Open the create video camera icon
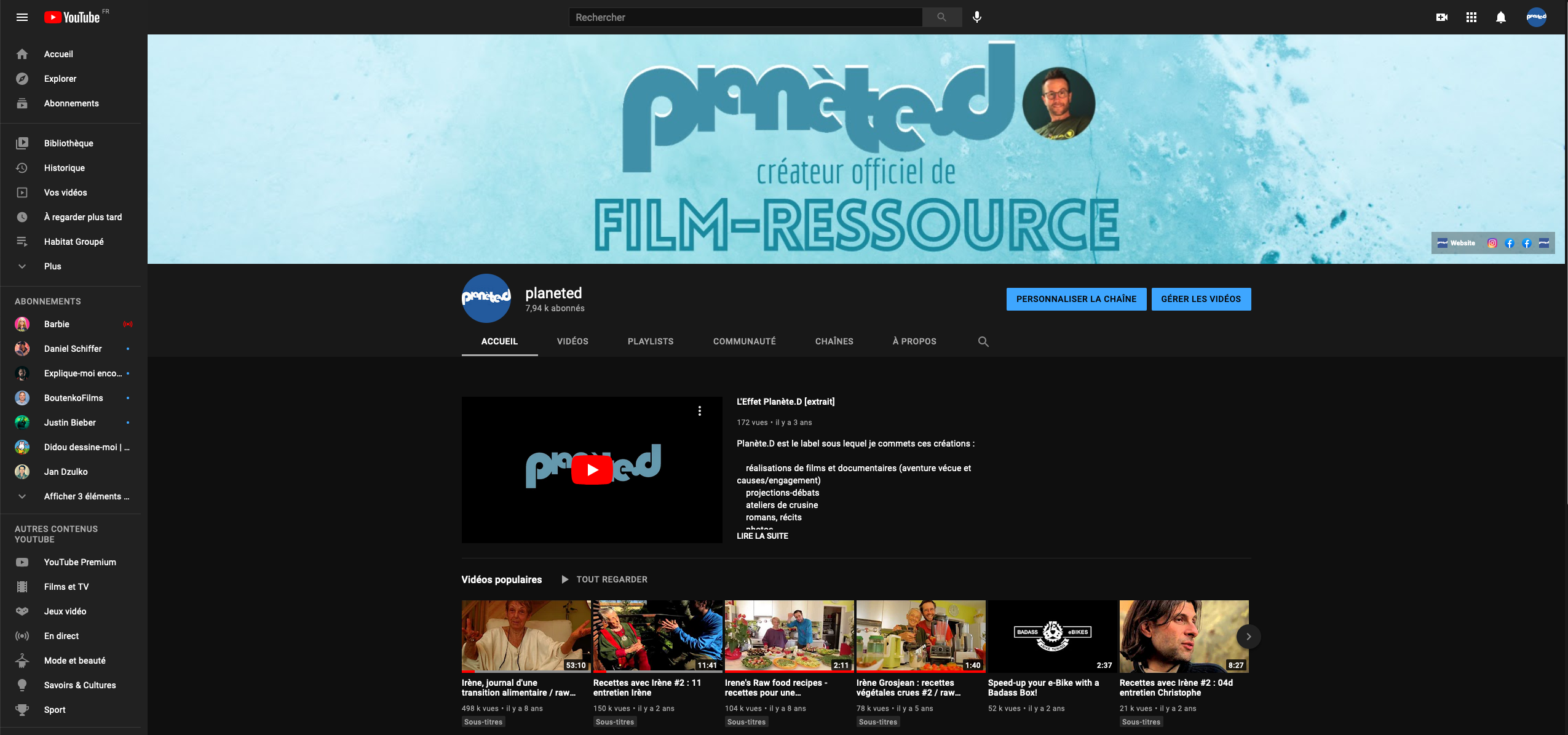 click(1441, 17)
